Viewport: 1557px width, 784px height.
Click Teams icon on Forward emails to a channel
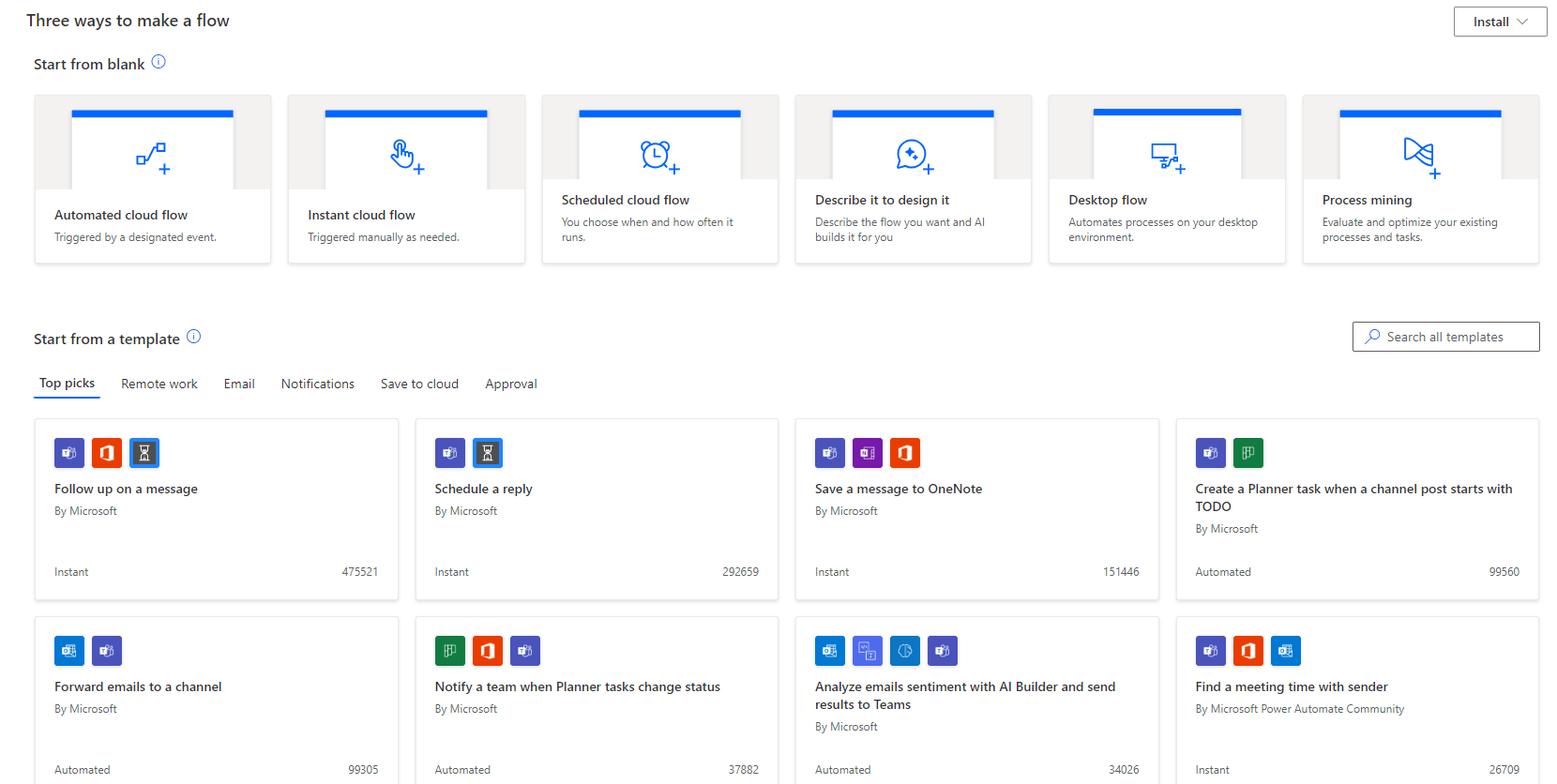(107, 651)
